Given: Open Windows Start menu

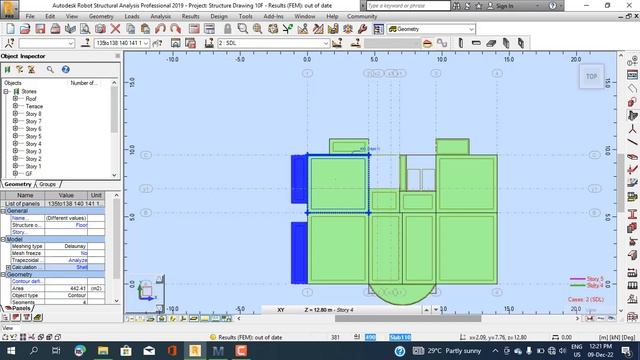Looking at the screenshot, I should [11, 351].
